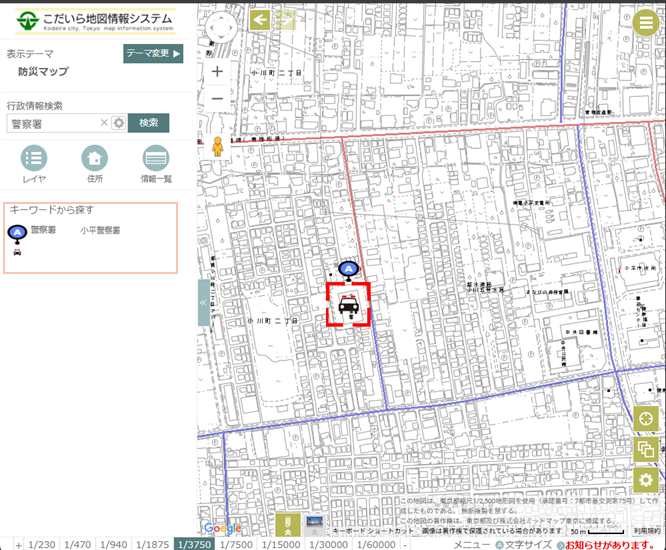Select map scale 1/30000

tap(328, 544)
